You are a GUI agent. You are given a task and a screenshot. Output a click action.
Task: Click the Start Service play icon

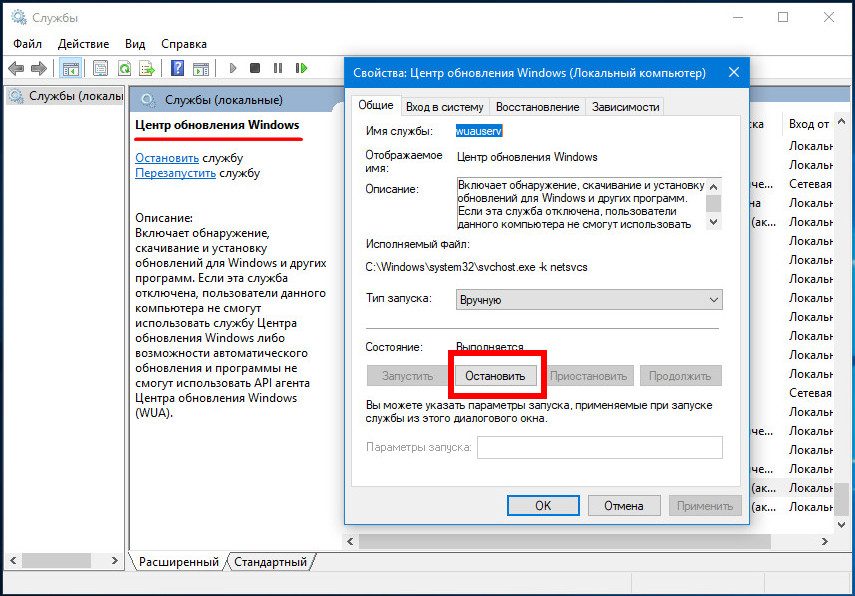(x=233, y=68)
